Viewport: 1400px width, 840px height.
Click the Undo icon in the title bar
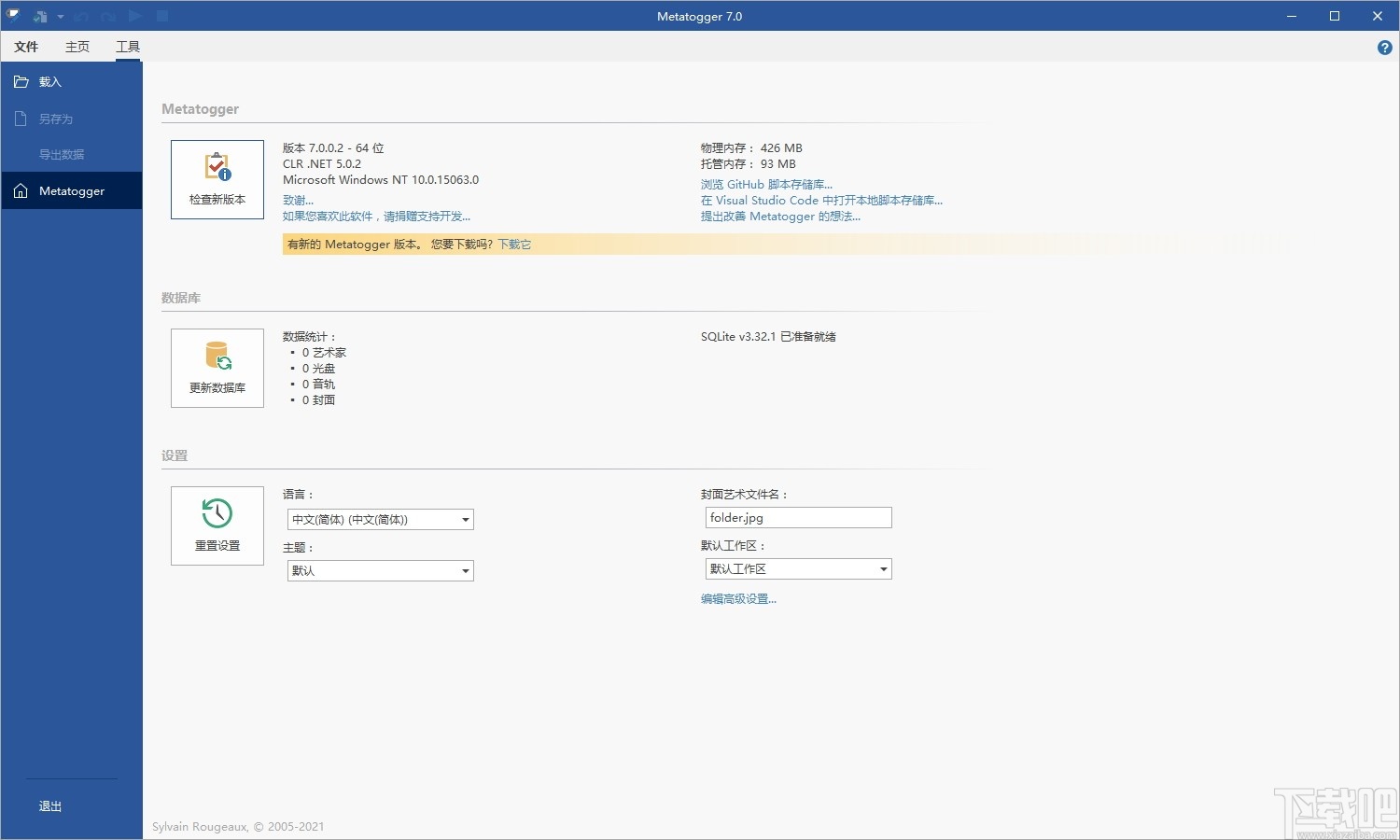83,16
